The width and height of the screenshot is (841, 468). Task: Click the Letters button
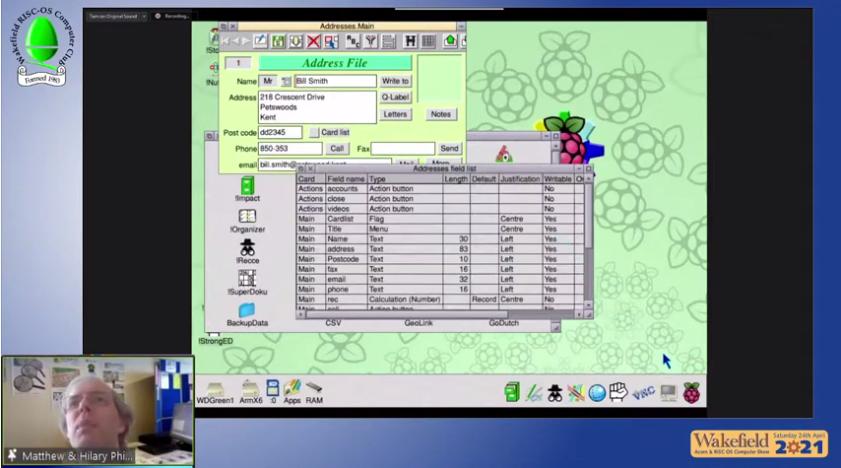pos(395,114)
